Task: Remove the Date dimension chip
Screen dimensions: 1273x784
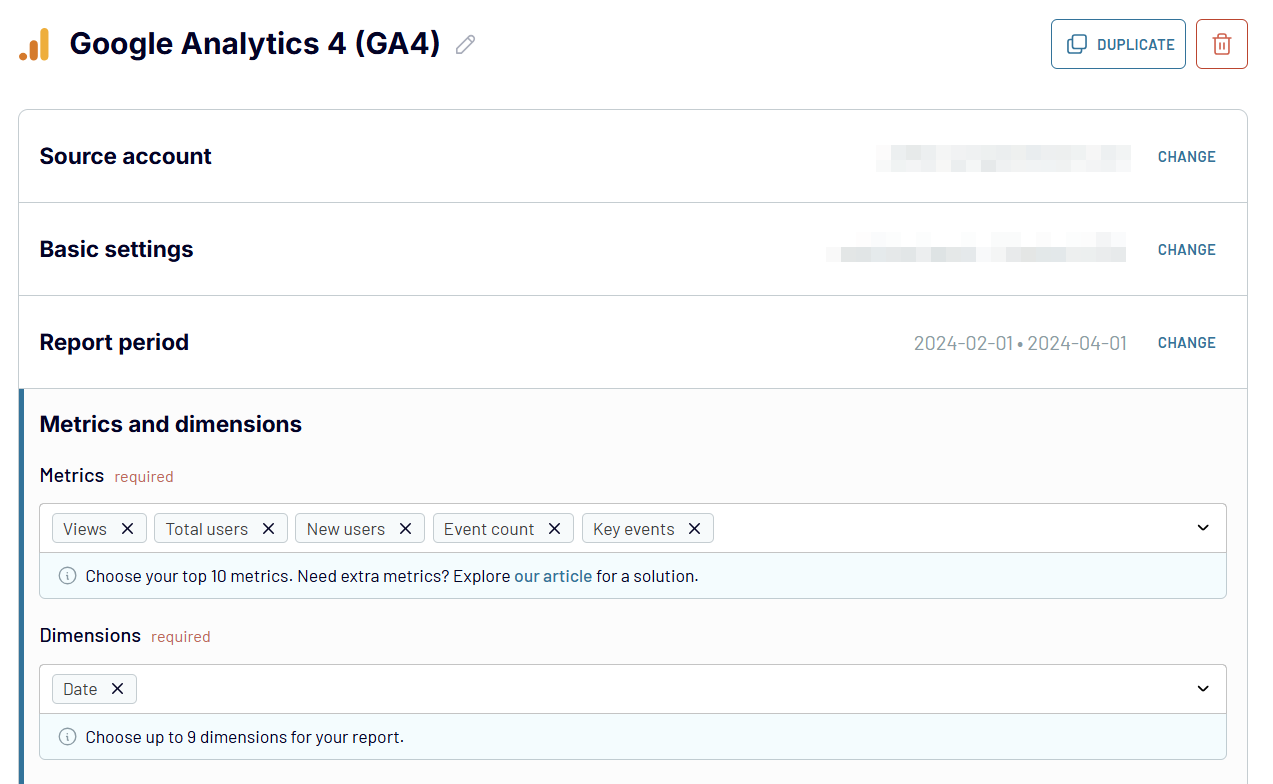Action: 117,688
